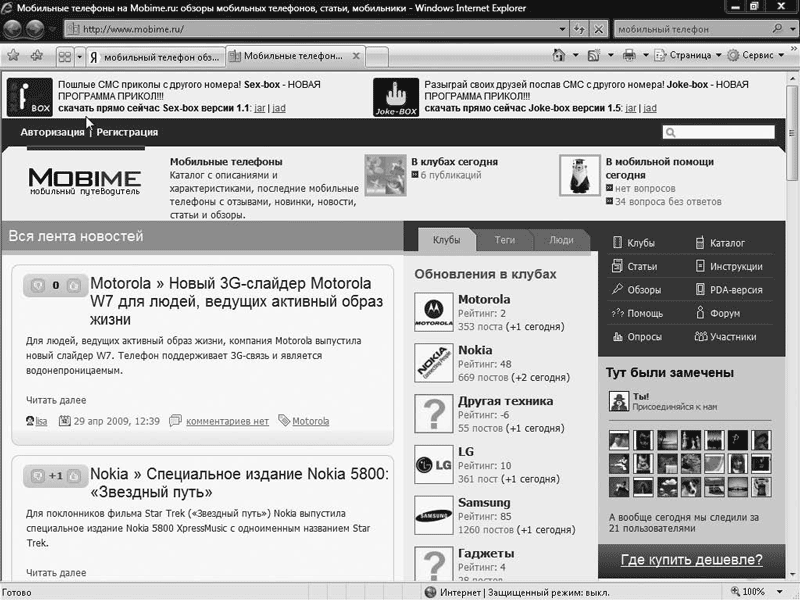Open the Nokia club logo
Screen dimensions: 800x600
pos(434,363)
